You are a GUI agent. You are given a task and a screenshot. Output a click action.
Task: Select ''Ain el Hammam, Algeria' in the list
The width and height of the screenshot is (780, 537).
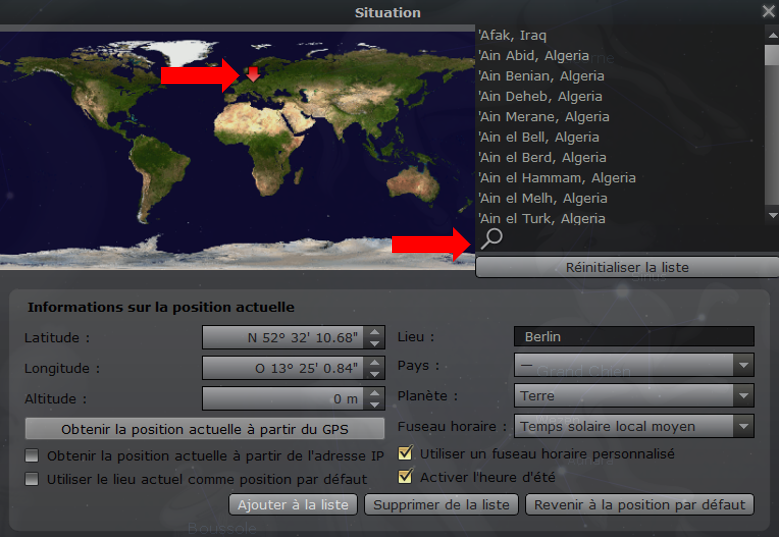coord(557,178)
